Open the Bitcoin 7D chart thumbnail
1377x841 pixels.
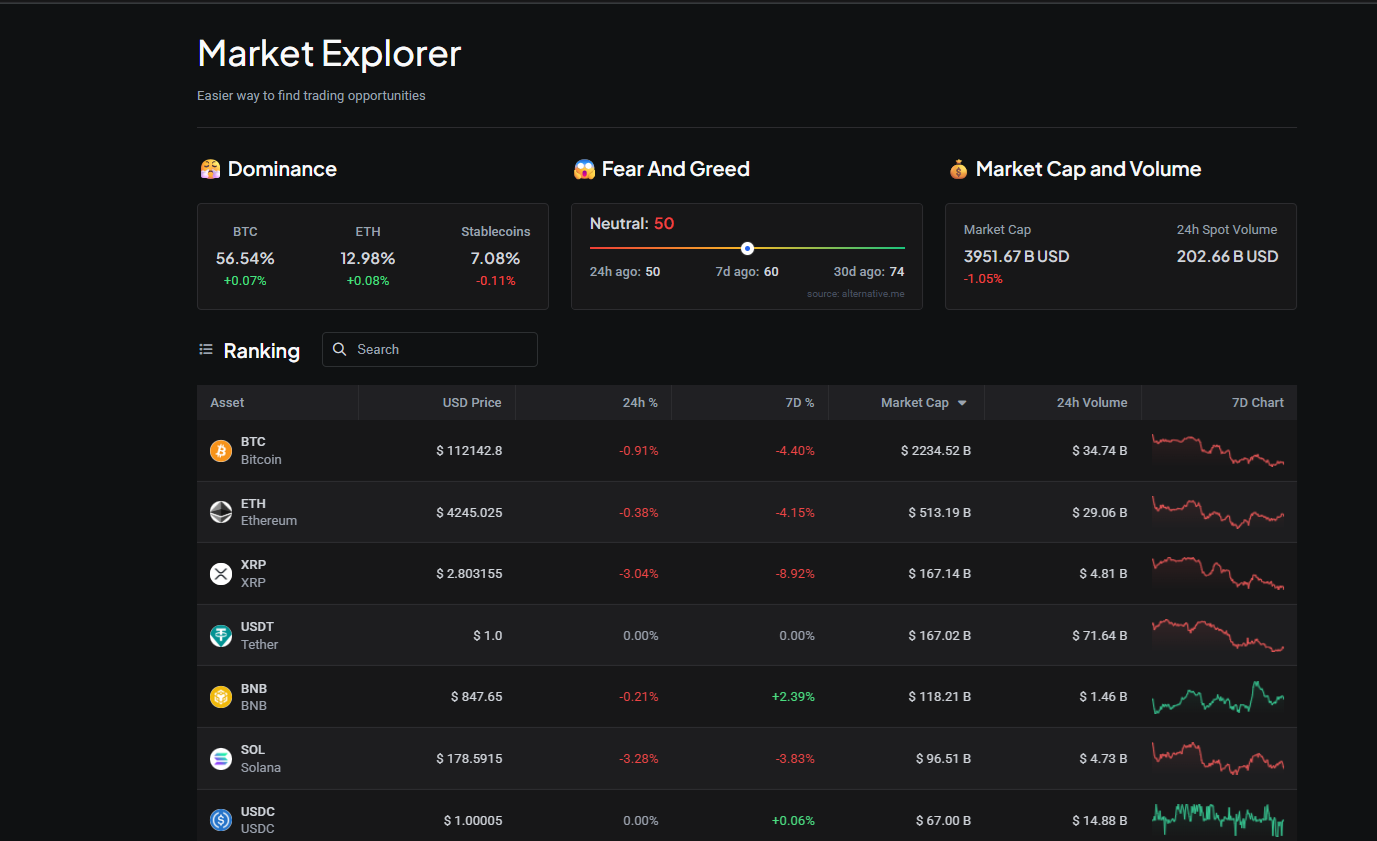1218,450
